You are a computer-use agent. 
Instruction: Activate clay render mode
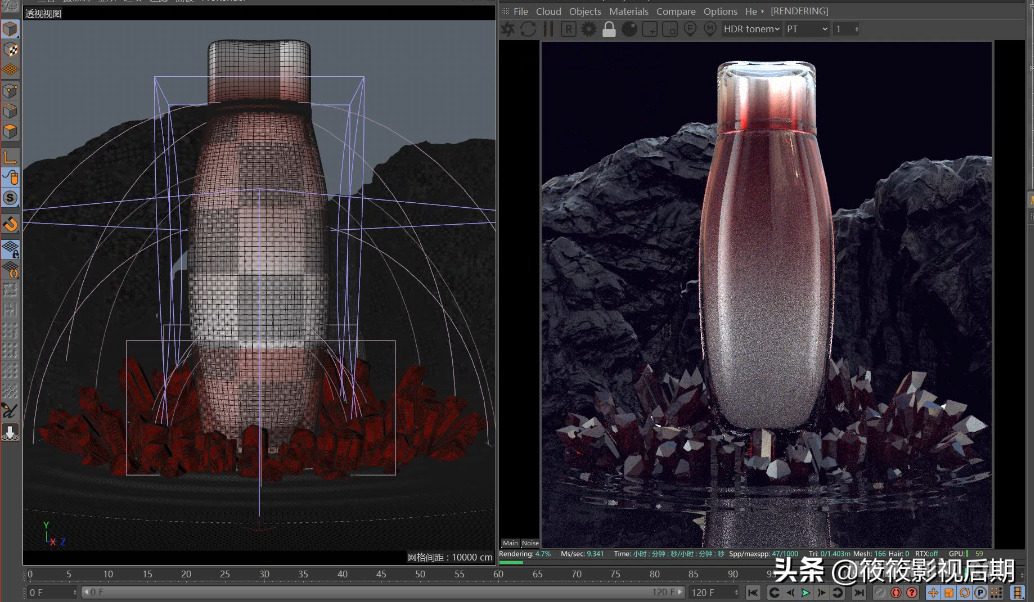630,29
